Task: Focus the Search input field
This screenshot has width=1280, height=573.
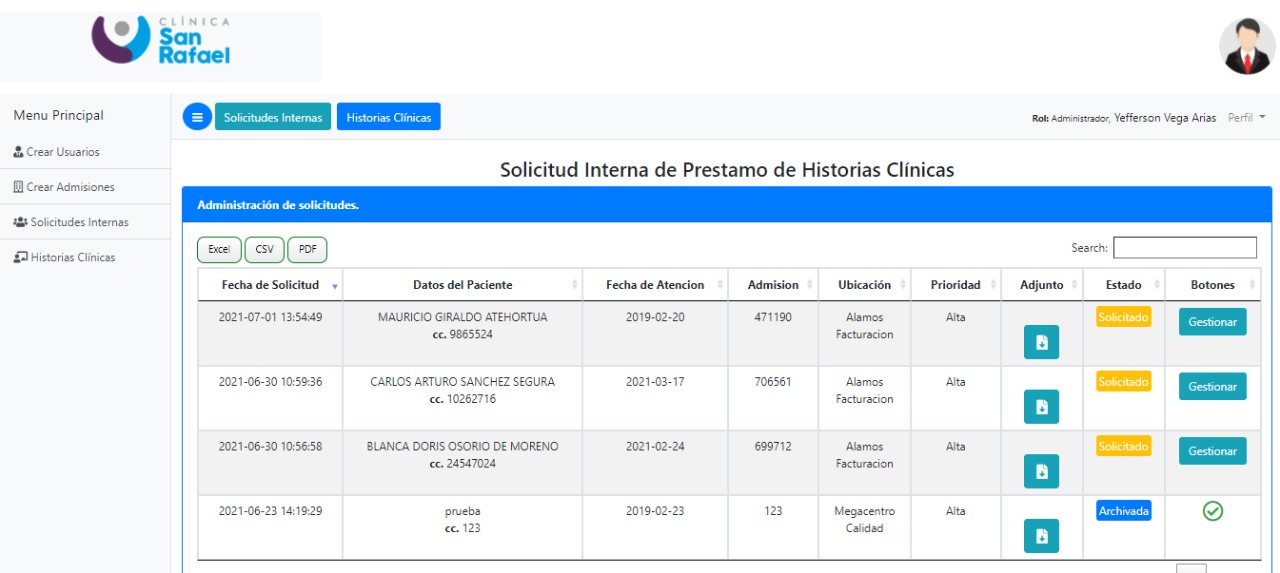Action: tap(1184, 247)
